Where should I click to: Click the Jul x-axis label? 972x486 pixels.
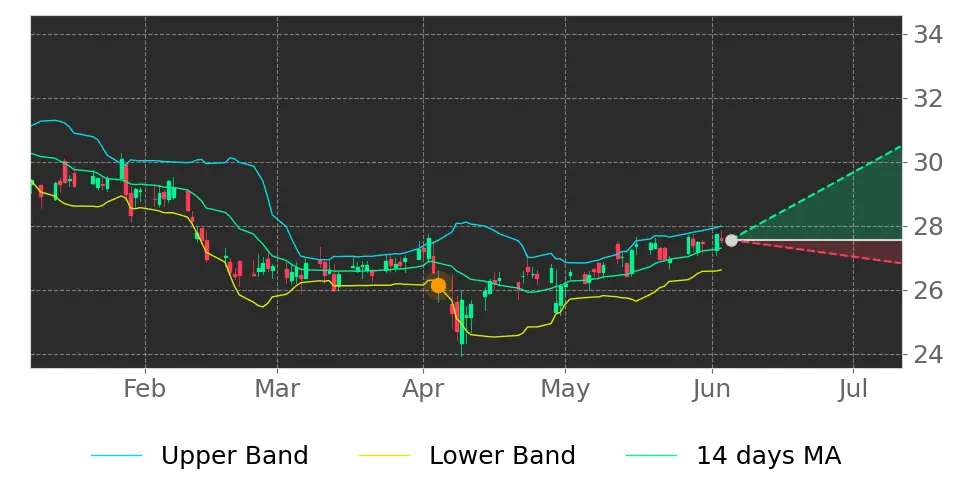(854, 389)
